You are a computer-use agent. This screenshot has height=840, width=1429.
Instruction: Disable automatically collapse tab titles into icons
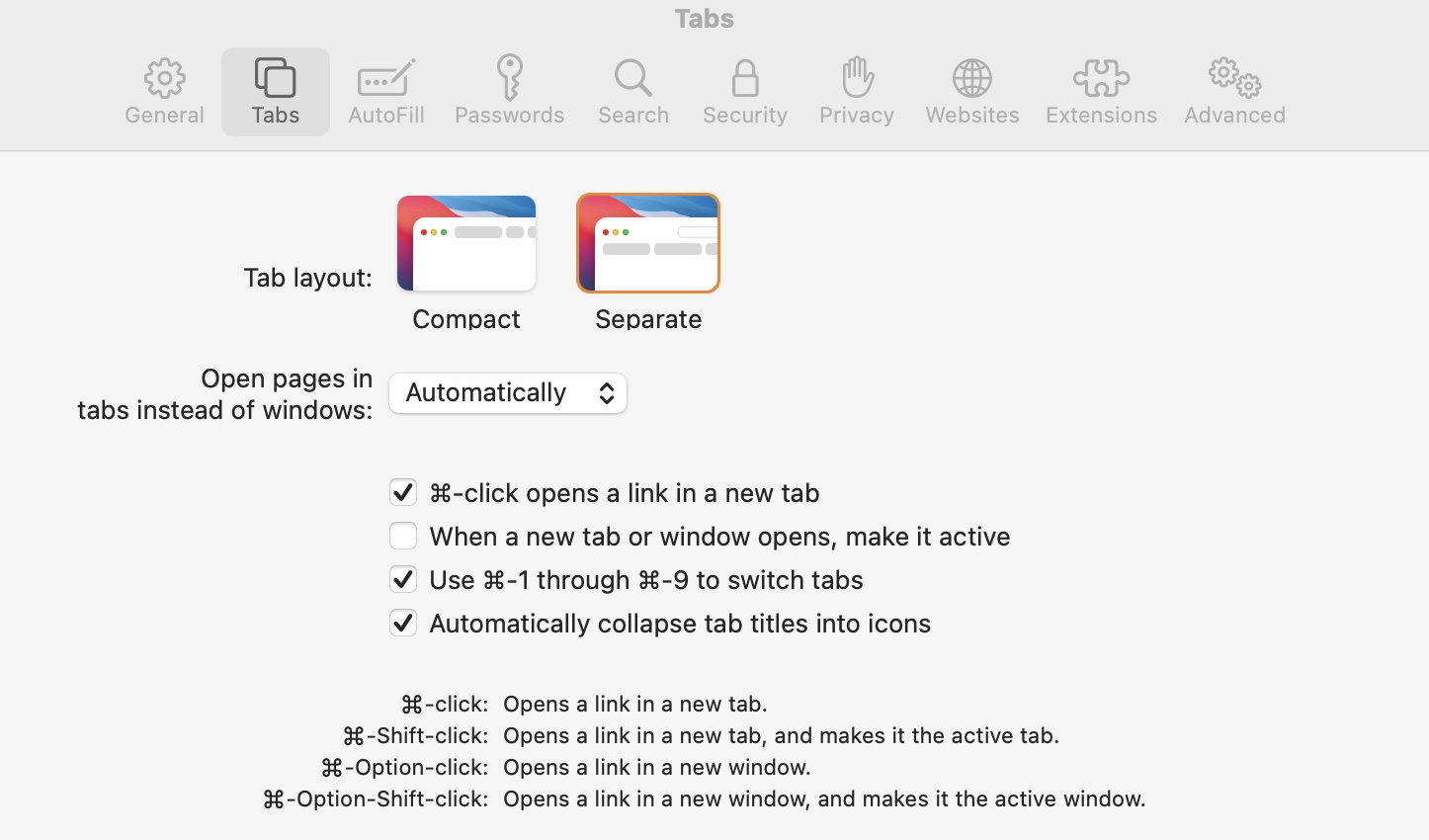[x=403, y=623]
